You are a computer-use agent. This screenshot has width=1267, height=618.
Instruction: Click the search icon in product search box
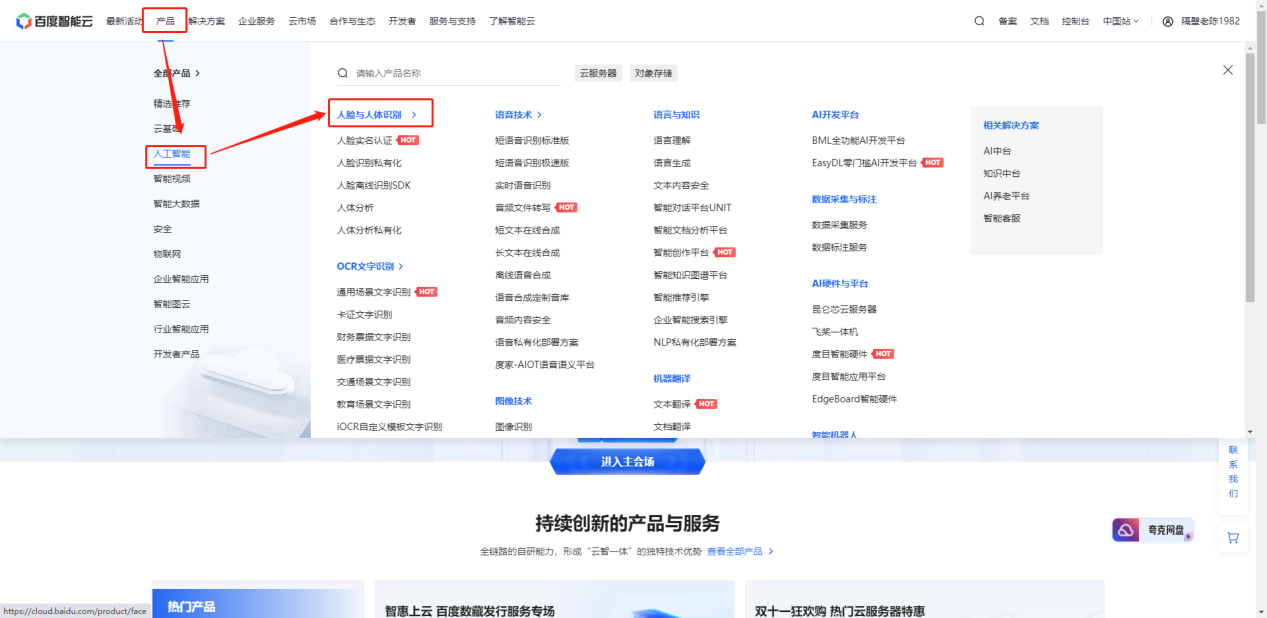343,73
